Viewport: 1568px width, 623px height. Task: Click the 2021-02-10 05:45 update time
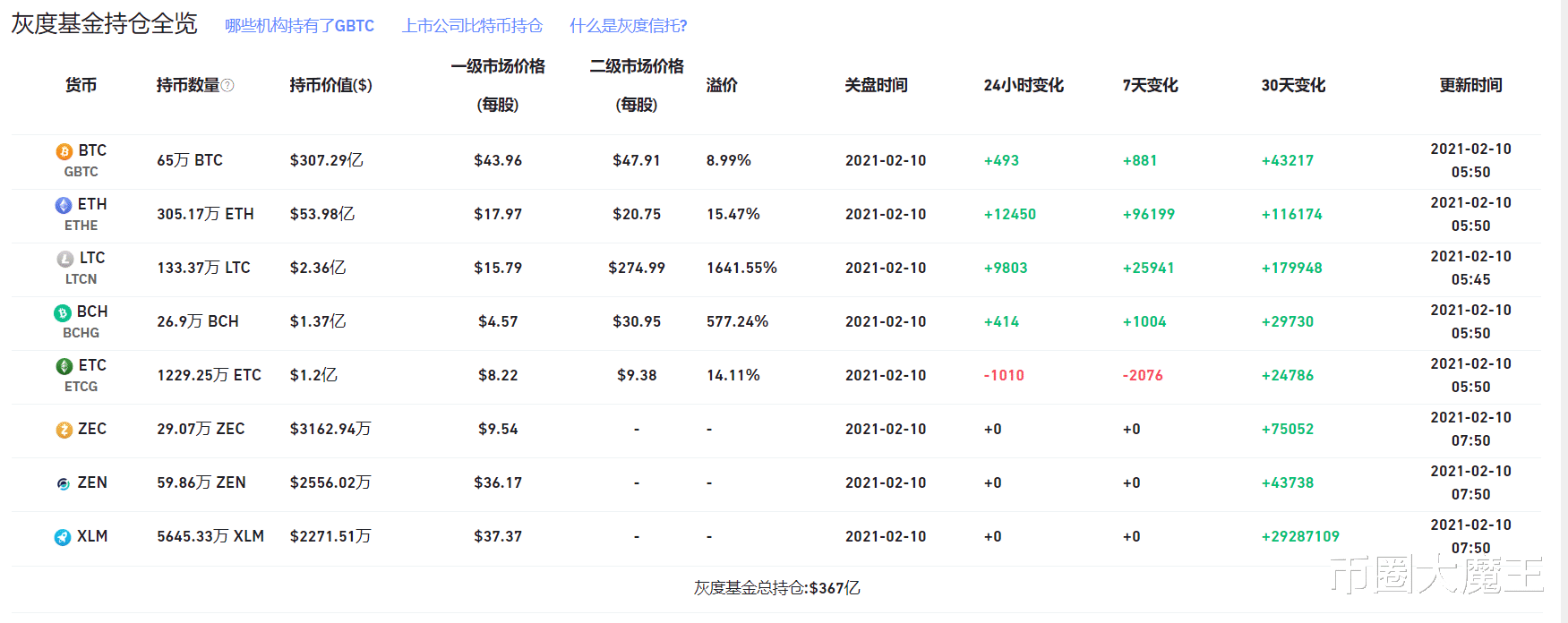click(x=1470, y=268)
